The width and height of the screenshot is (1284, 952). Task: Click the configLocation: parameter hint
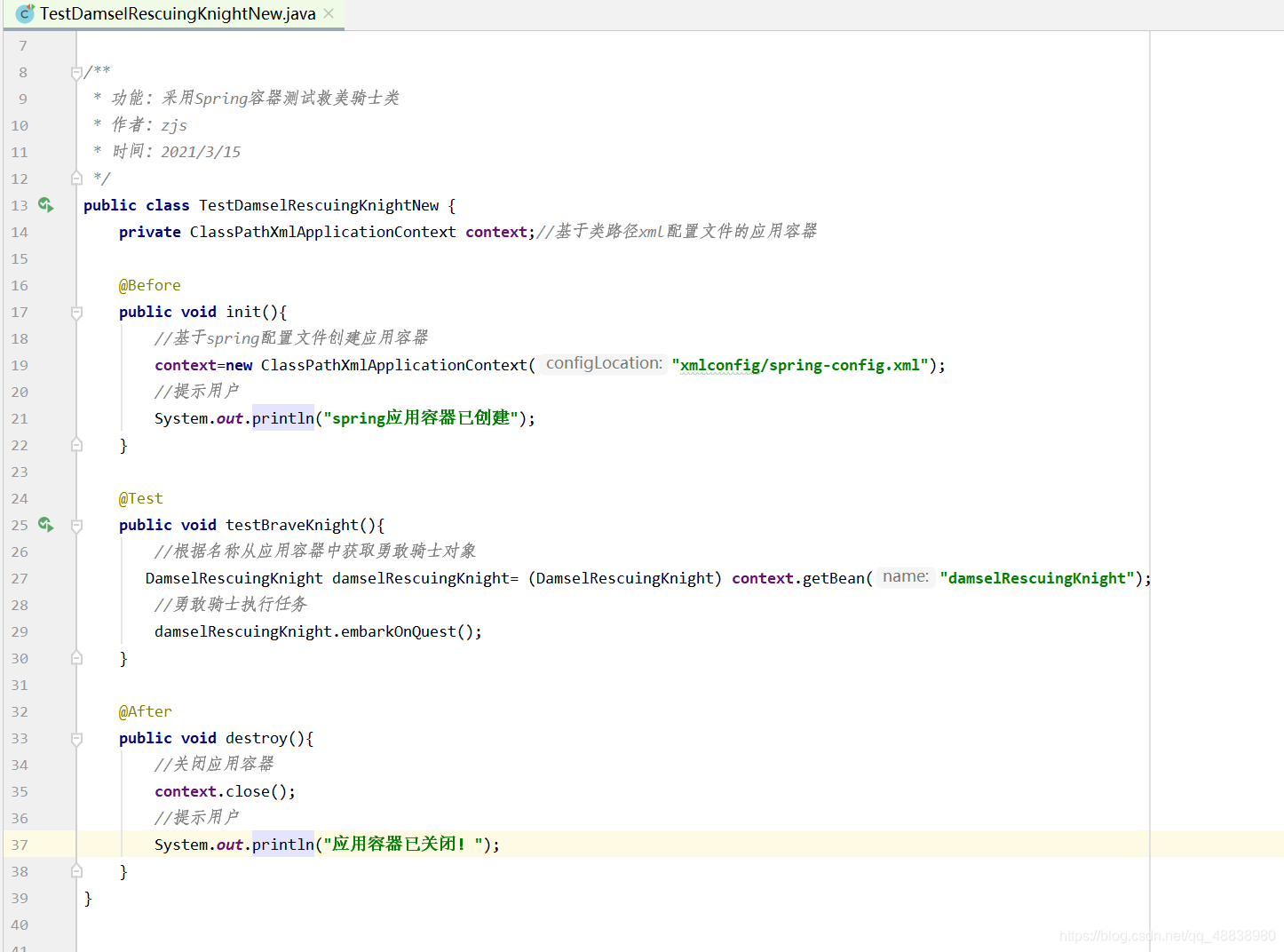click(x=604, y=363)
